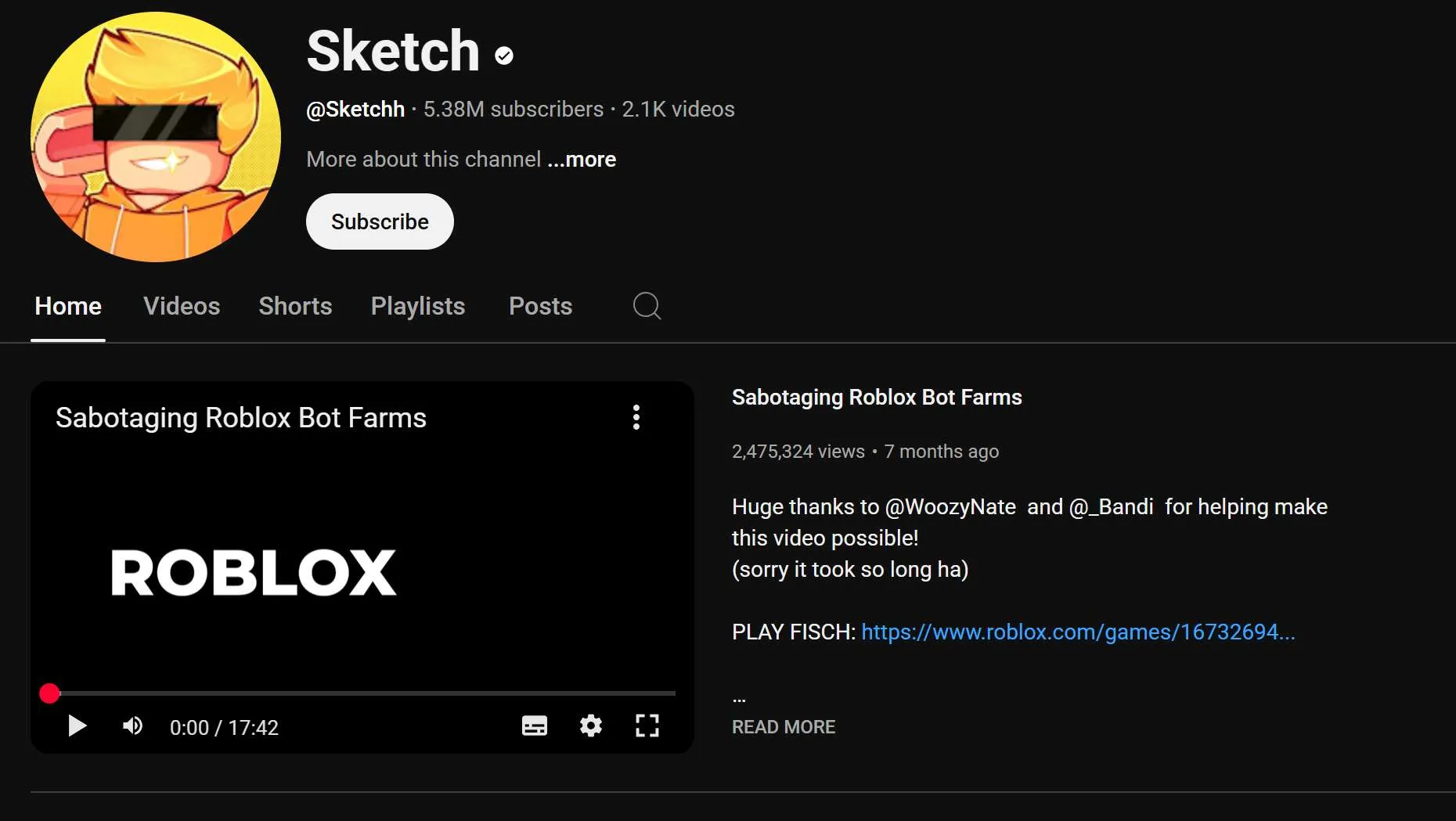Click the @WoozyNate mention

950,507
